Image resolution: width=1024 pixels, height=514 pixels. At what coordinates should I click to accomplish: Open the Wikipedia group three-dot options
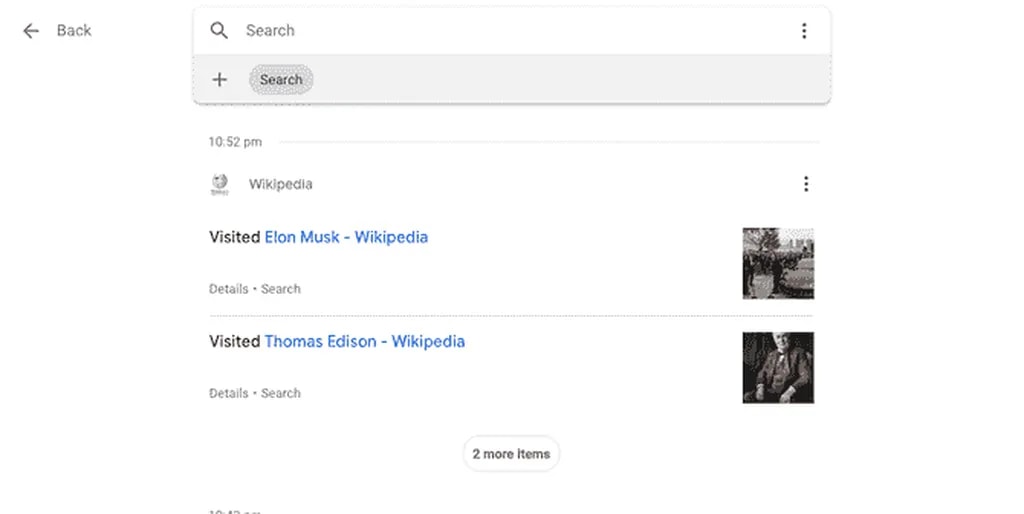pyautogui.click(x=806, y=184)
